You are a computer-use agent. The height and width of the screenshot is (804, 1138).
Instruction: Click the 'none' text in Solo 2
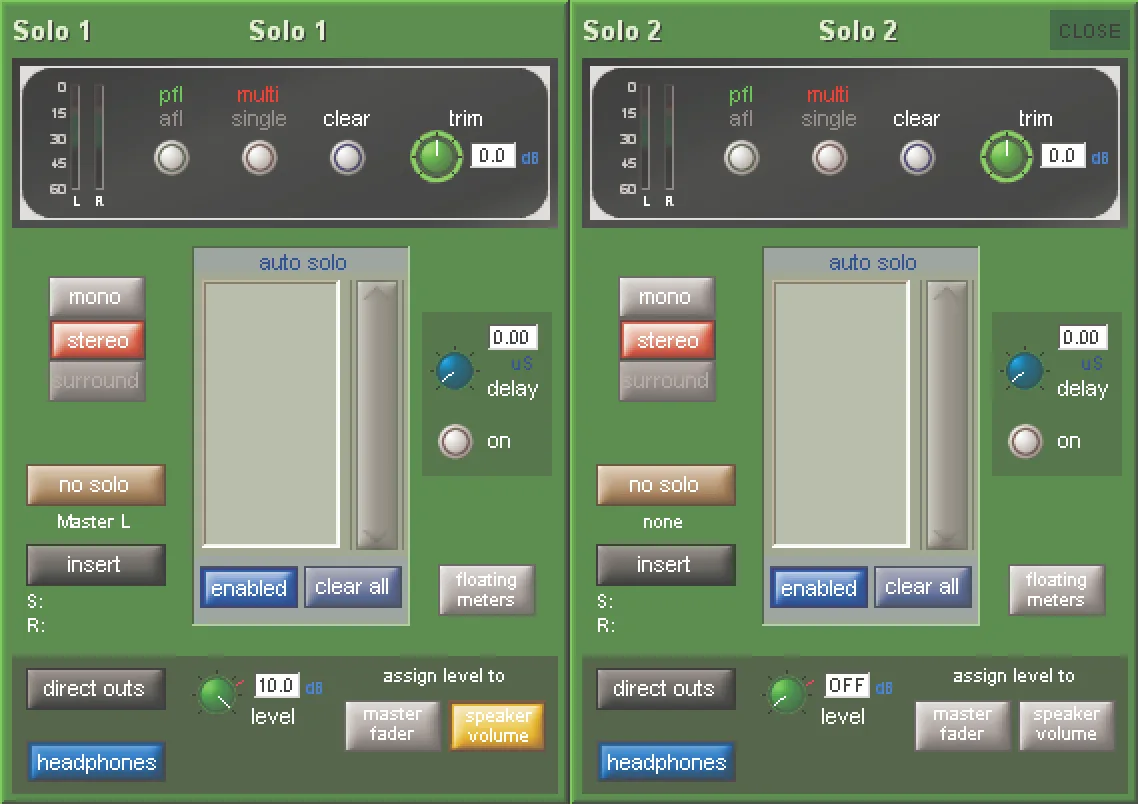(663, 522)
